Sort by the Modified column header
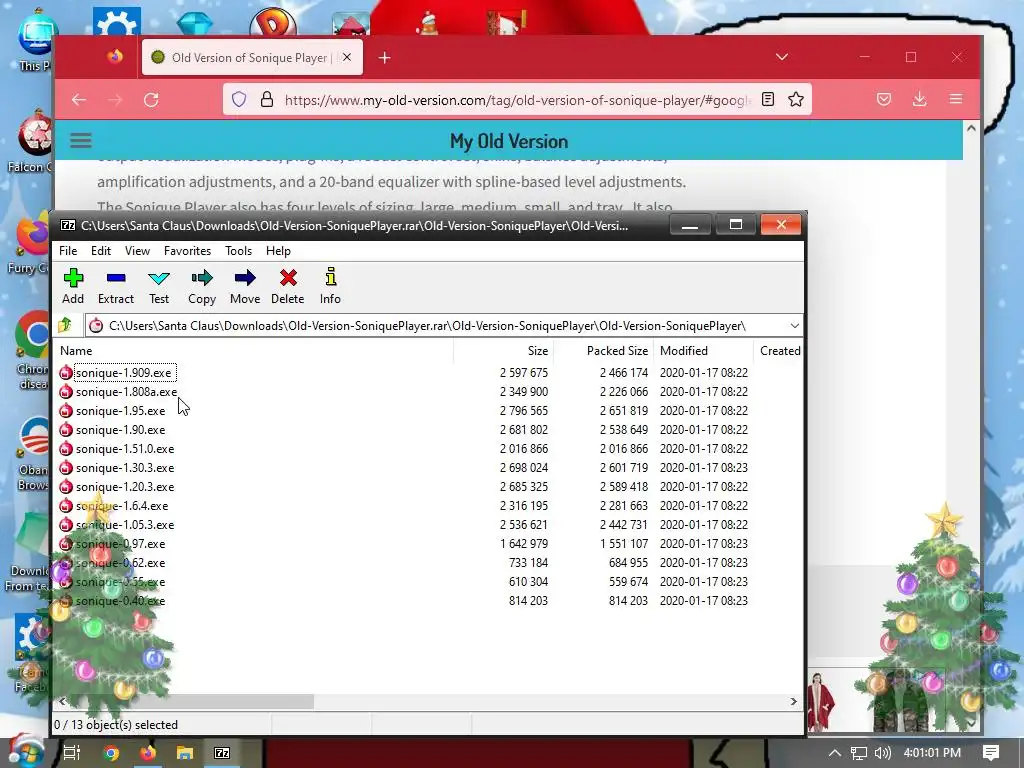This screenshot has height=768, width=1024. (x=703, y=351)
